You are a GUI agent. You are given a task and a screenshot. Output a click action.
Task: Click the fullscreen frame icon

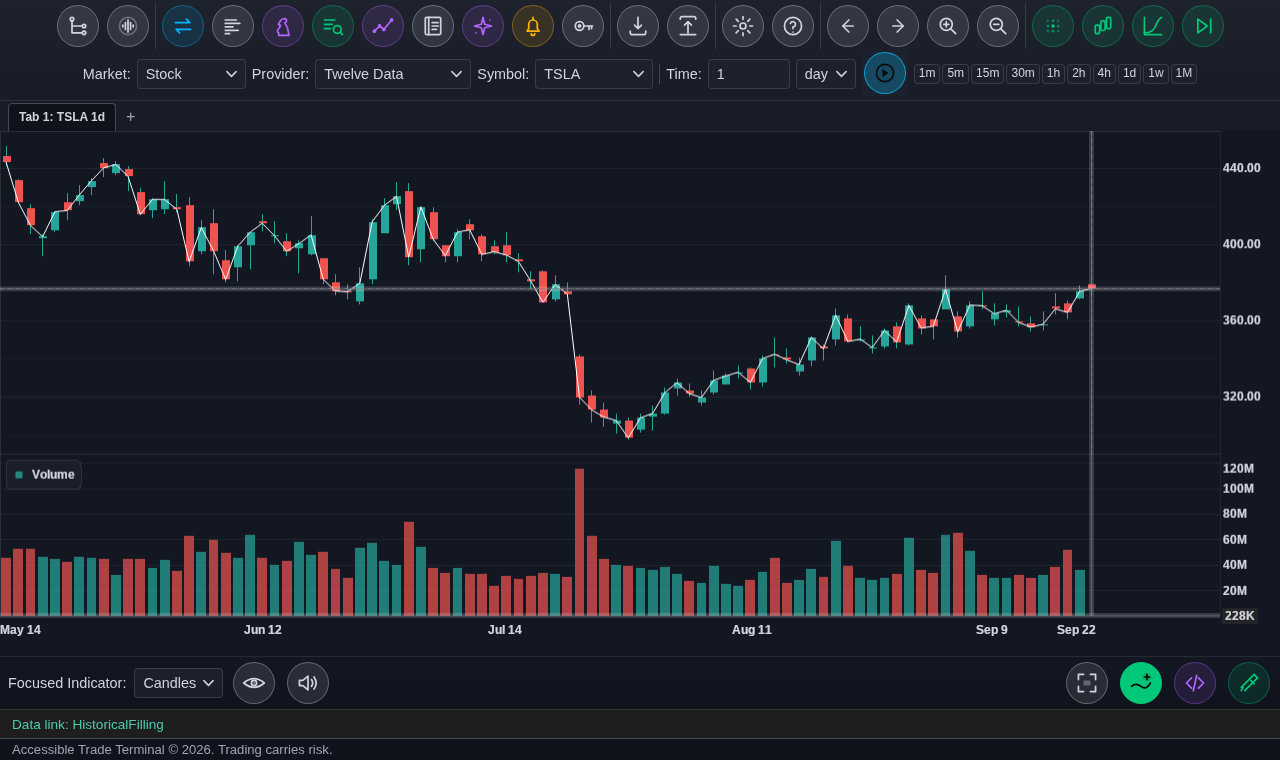pos(1087,683)
